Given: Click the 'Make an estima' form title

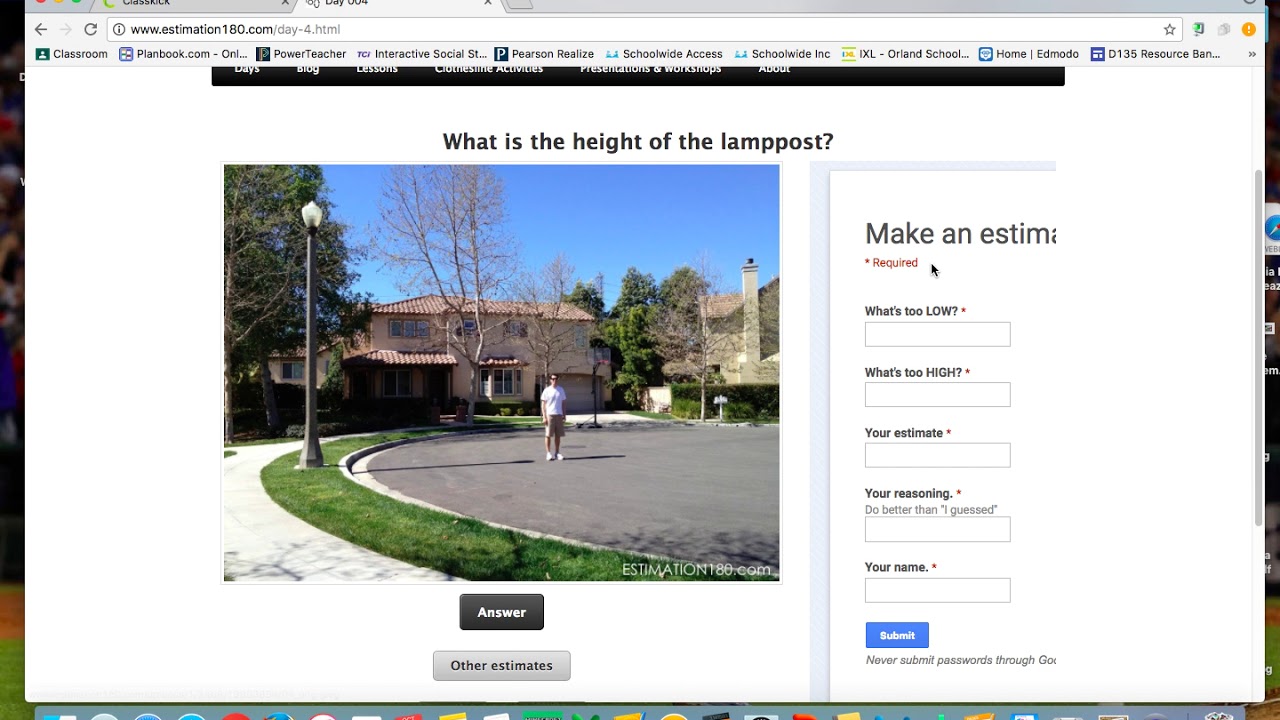Looking at the screenshot, I should click(960, 234).
